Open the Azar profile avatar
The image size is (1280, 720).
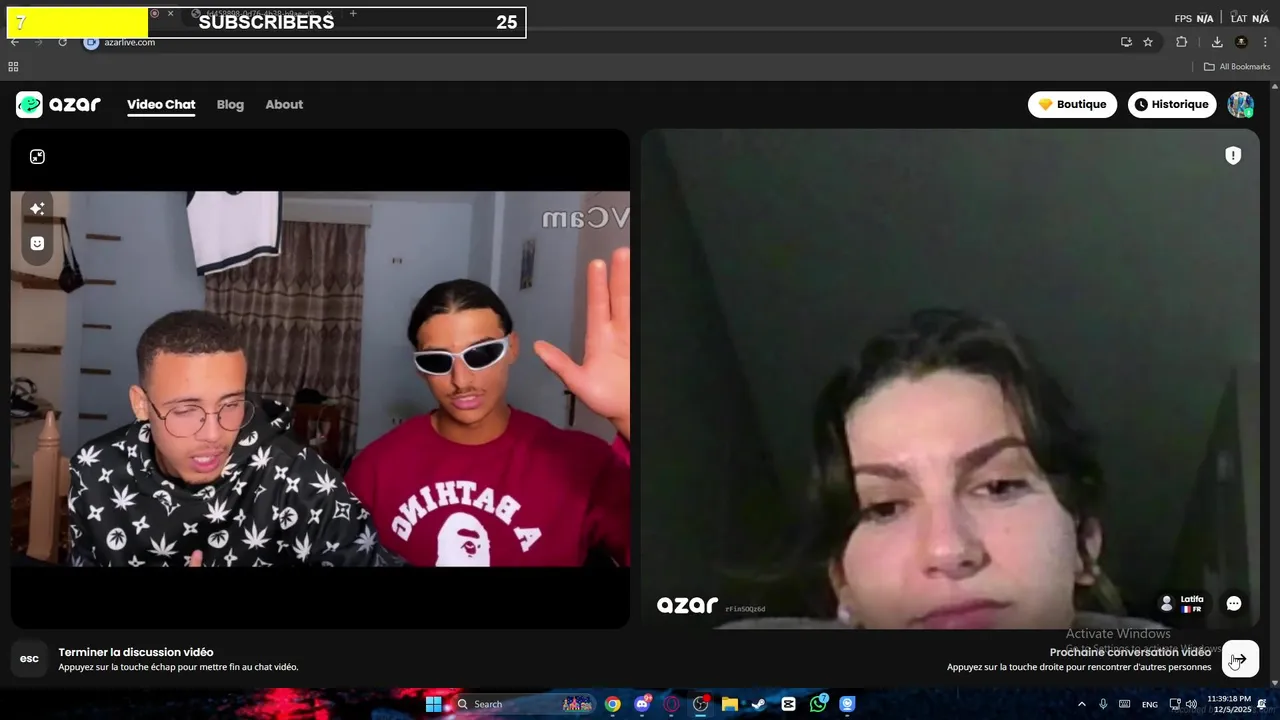[x=1240, y=104]
